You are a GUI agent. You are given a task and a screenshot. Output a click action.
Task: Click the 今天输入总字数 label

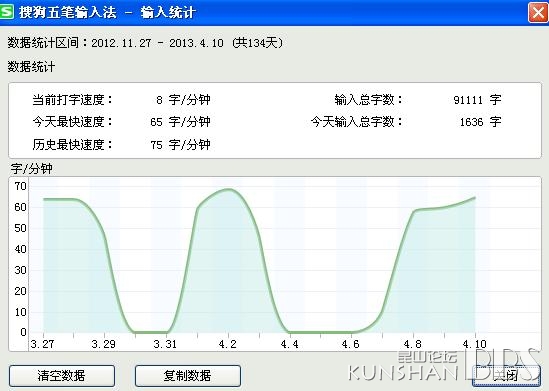pyautogui.click(x=357, y=122)
